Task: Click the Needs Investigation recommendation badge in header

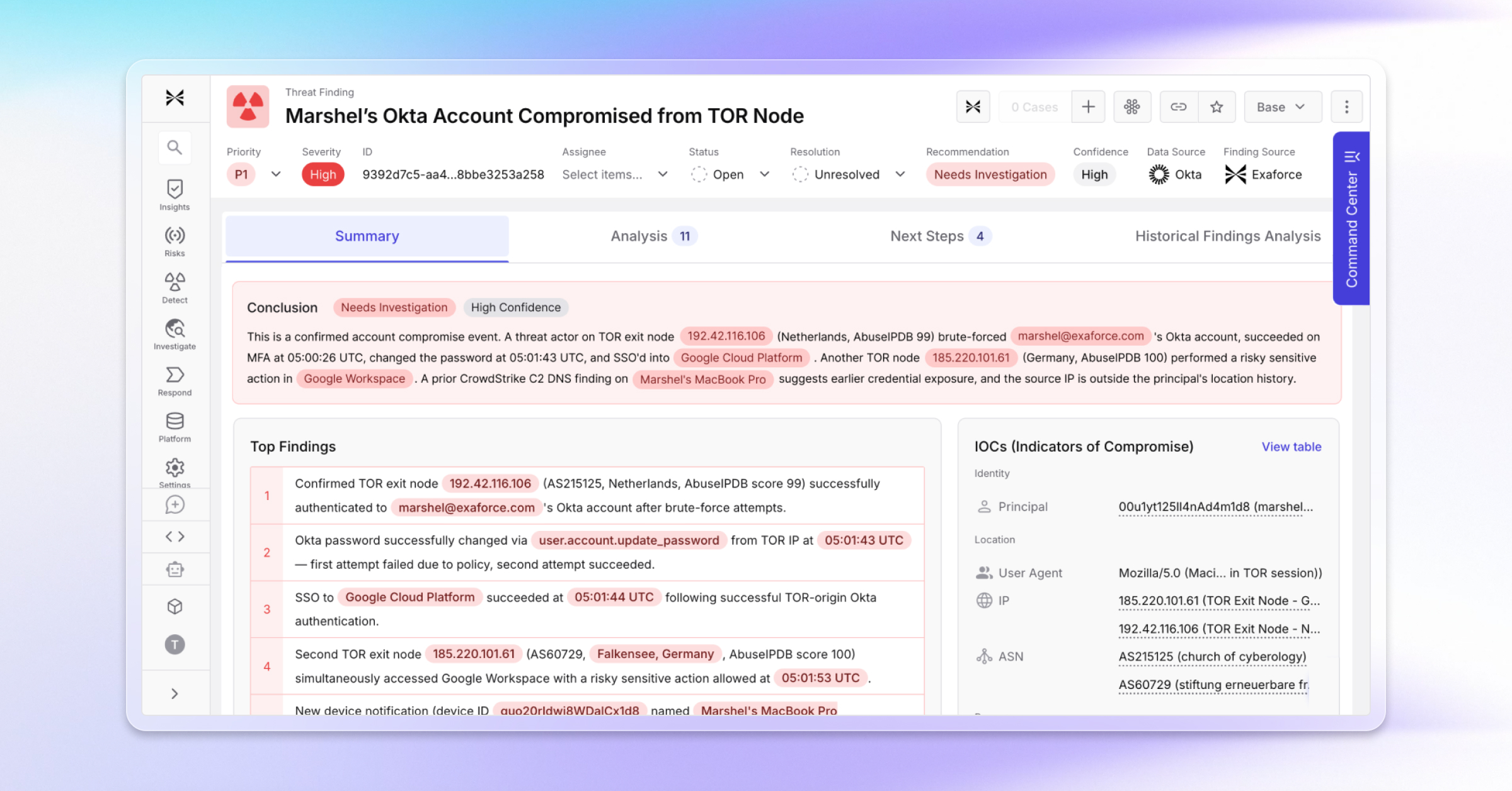Action: [x=990, y=174]
